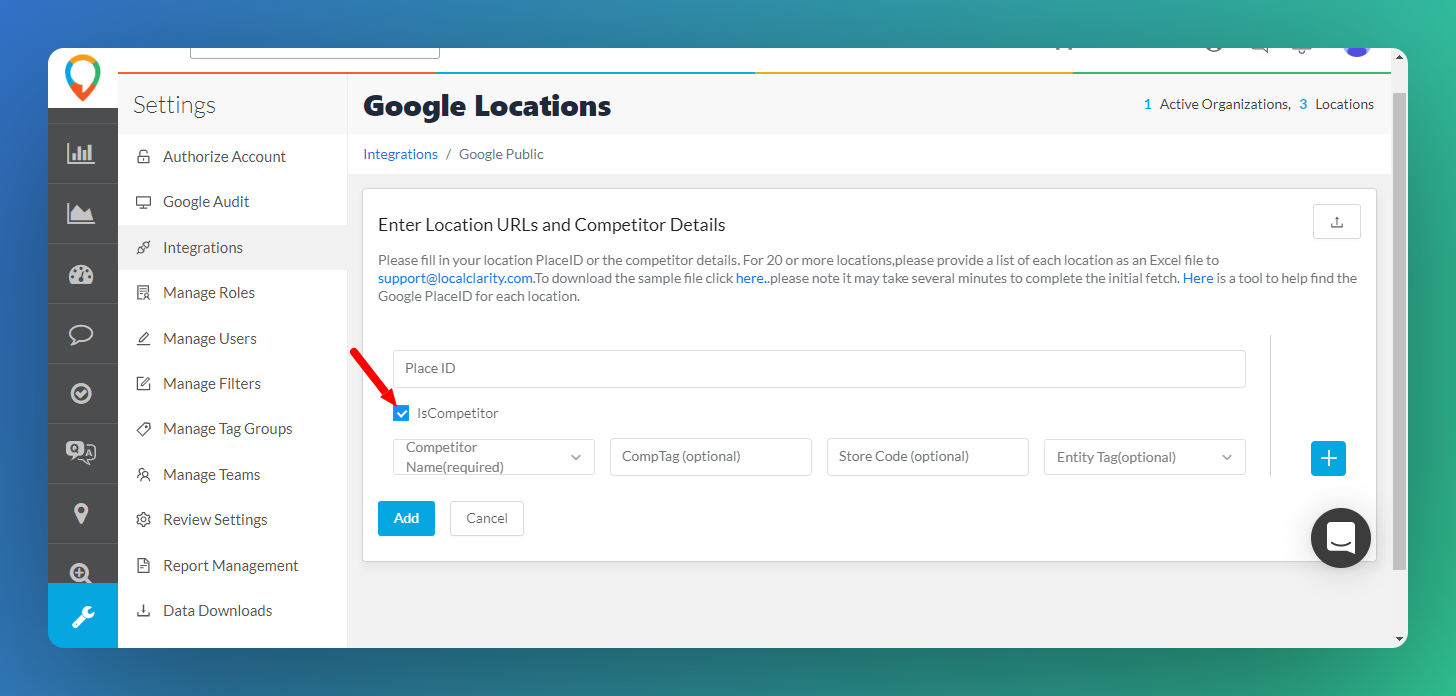
Task: Focus the Place ID input field
Action: [819, 369]
